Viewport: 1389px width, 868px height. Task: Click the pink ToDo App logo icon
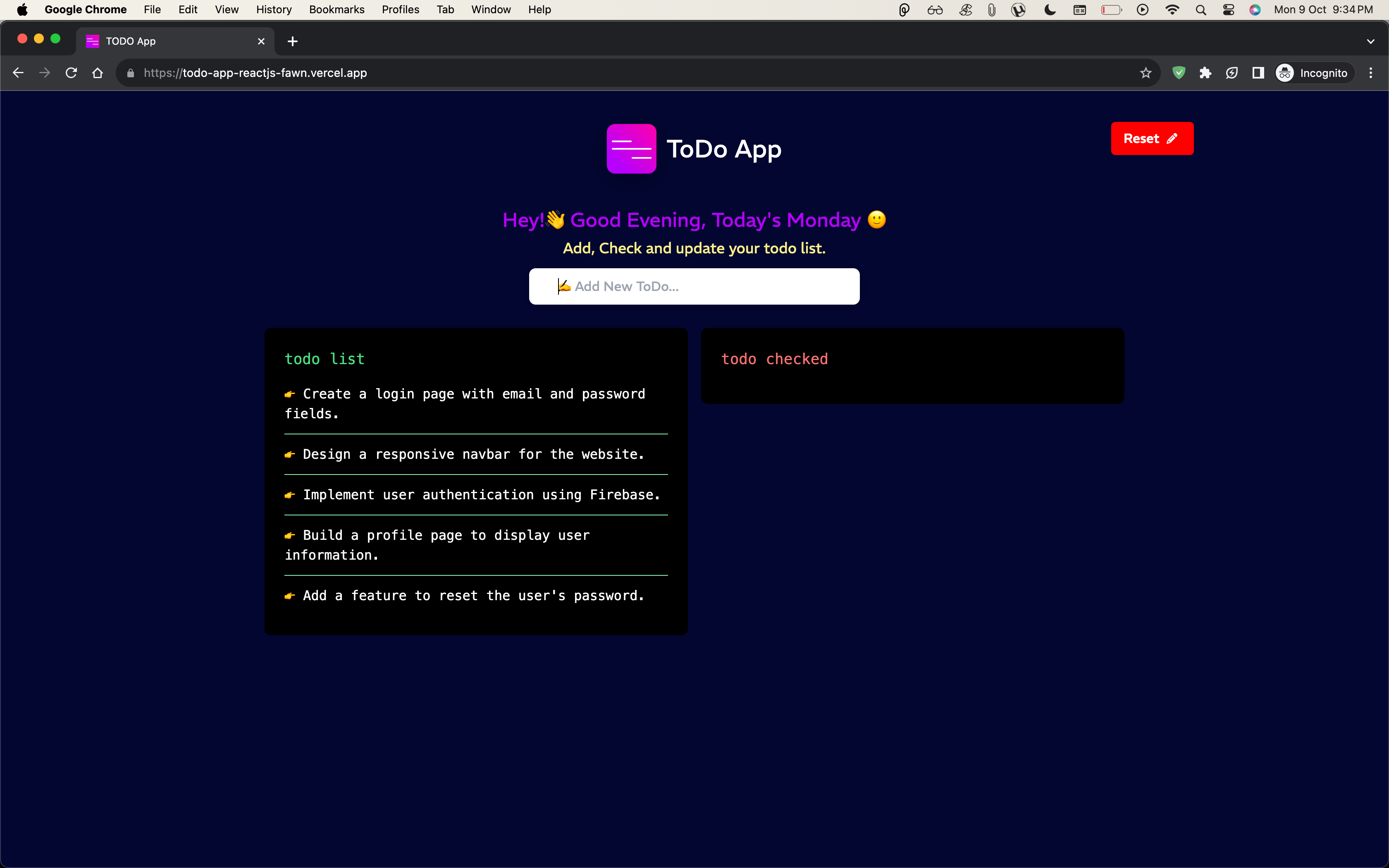(x=631, y=149)
